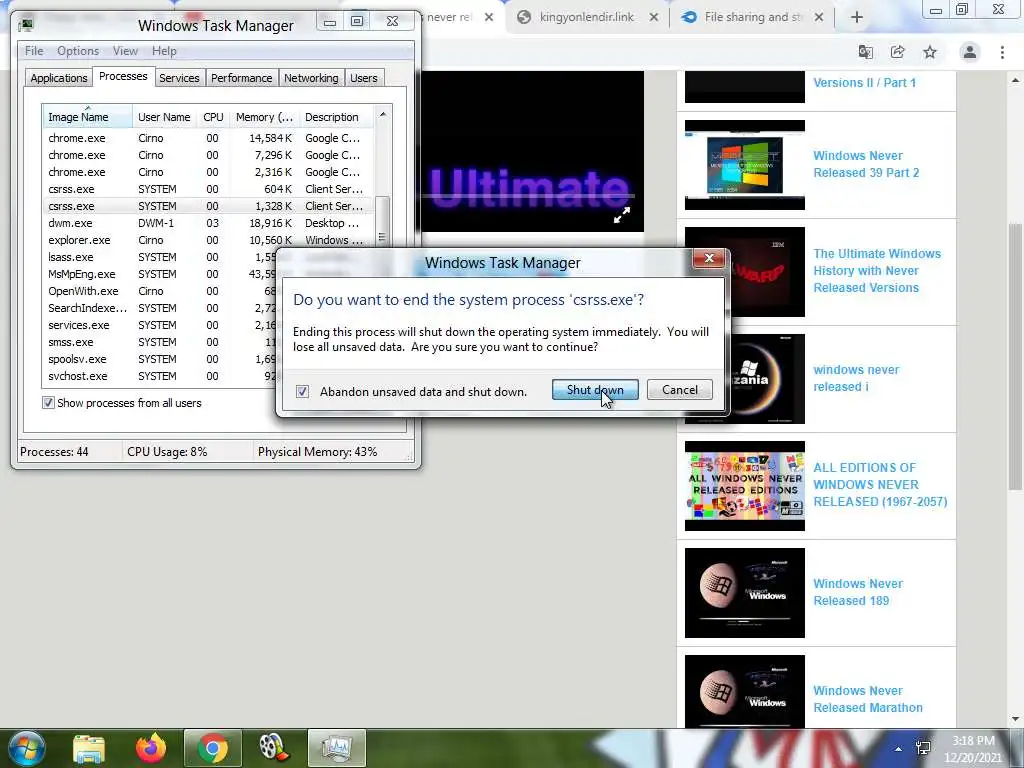Screen dimensions: 1024x768
Task: Switch to the Users tab
Action: (363, 78)
